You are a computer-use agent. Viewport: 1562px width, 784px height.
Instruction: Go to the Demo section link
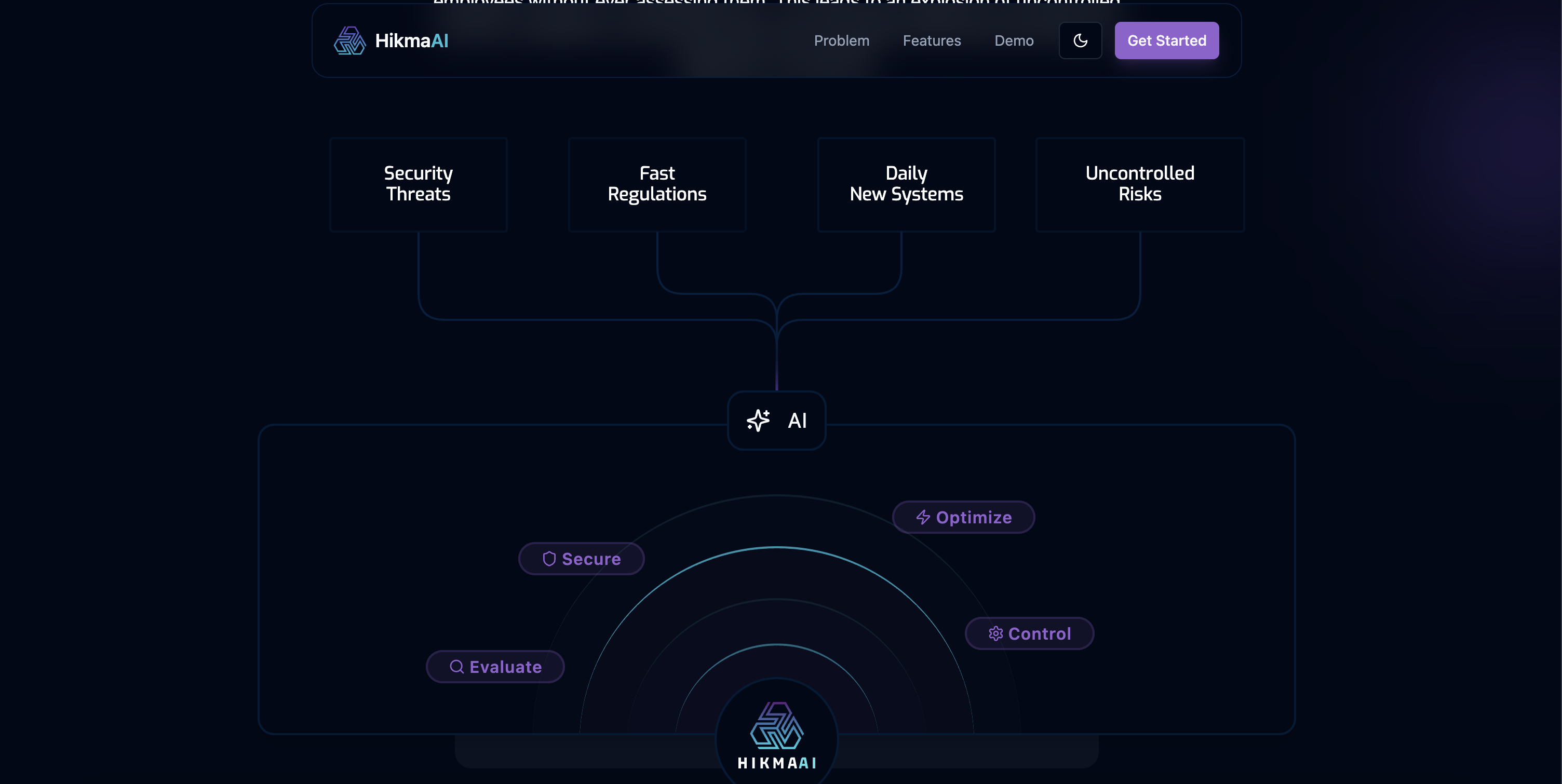click(x=1014, y=40)
